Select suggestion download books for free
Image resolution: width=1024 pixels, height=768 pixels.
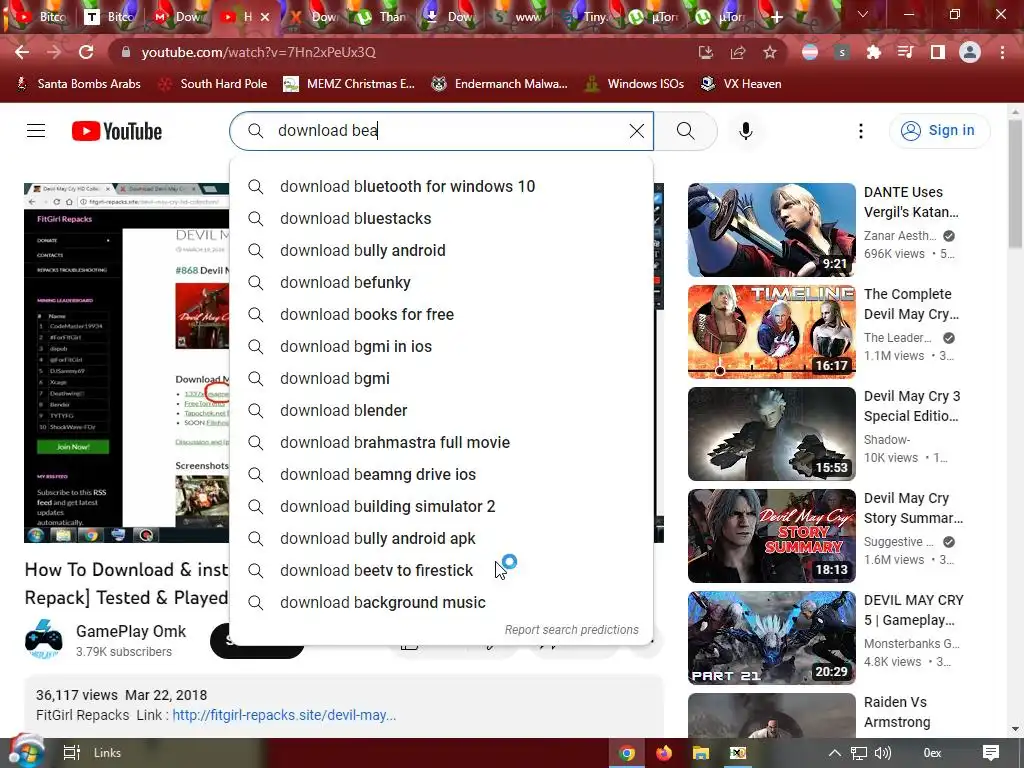pos(441,315)
